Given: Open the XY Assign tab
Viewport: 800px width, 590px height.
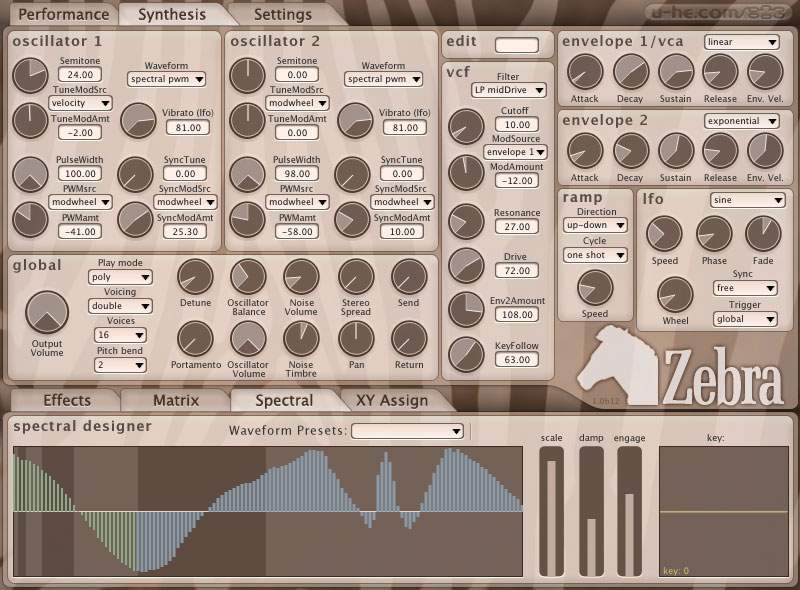Looking at the screenshot, I should coord(392,400).
